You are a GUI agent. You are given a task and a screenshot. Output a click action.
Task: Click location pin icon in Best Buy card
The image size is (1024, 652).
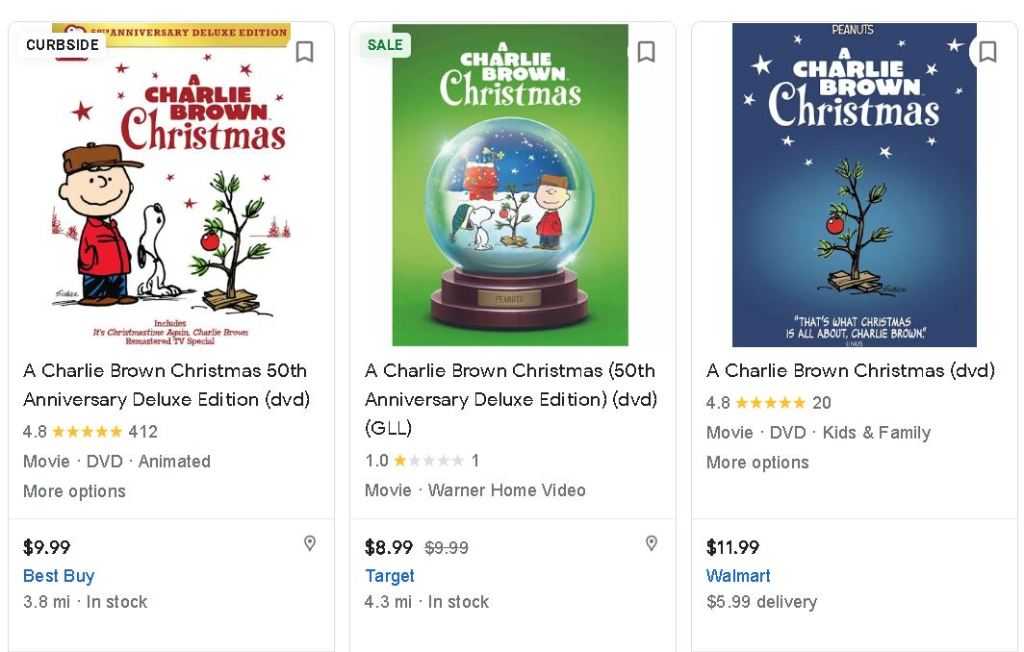pos(310,543)
